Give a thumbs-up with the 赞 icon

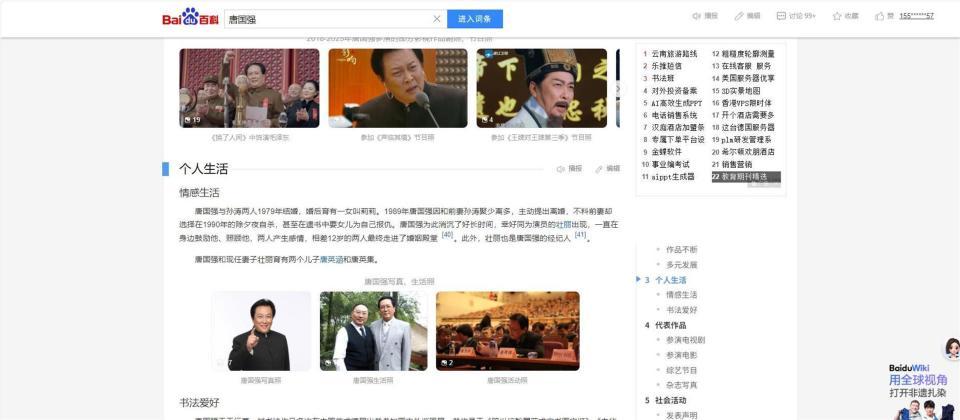pyautogui.click(x=885, y=16)
